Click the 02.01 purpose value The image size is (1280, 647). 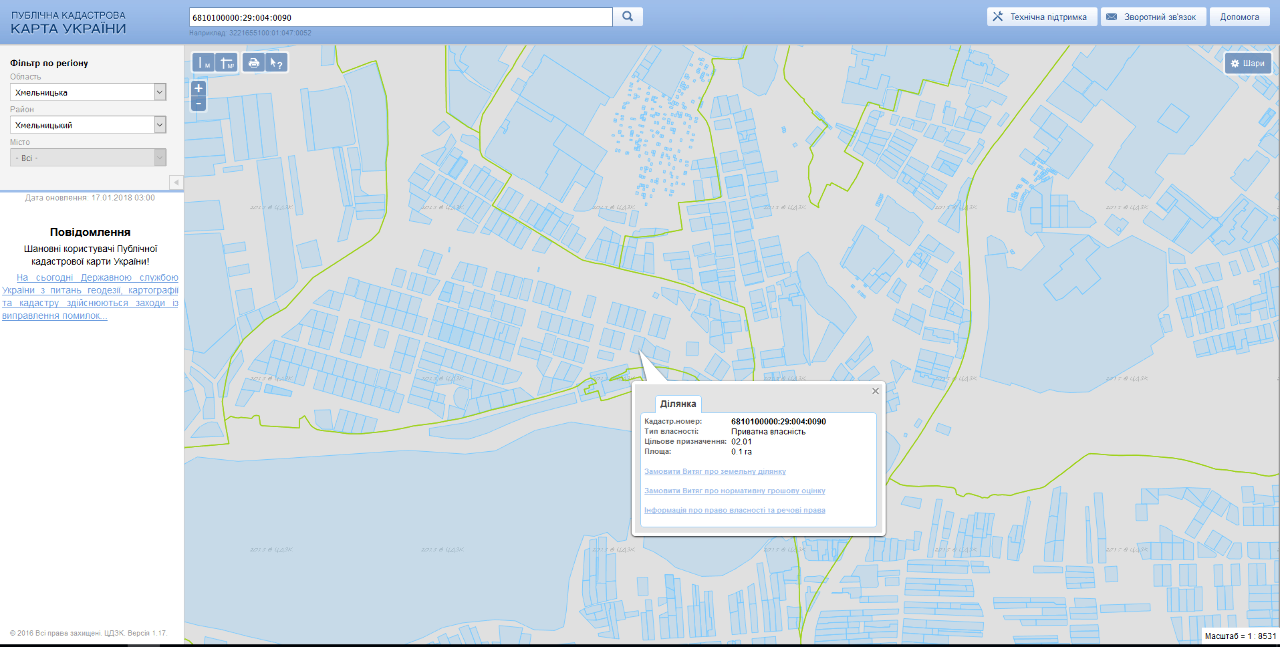pyautogui.click(x=742, y=441)
